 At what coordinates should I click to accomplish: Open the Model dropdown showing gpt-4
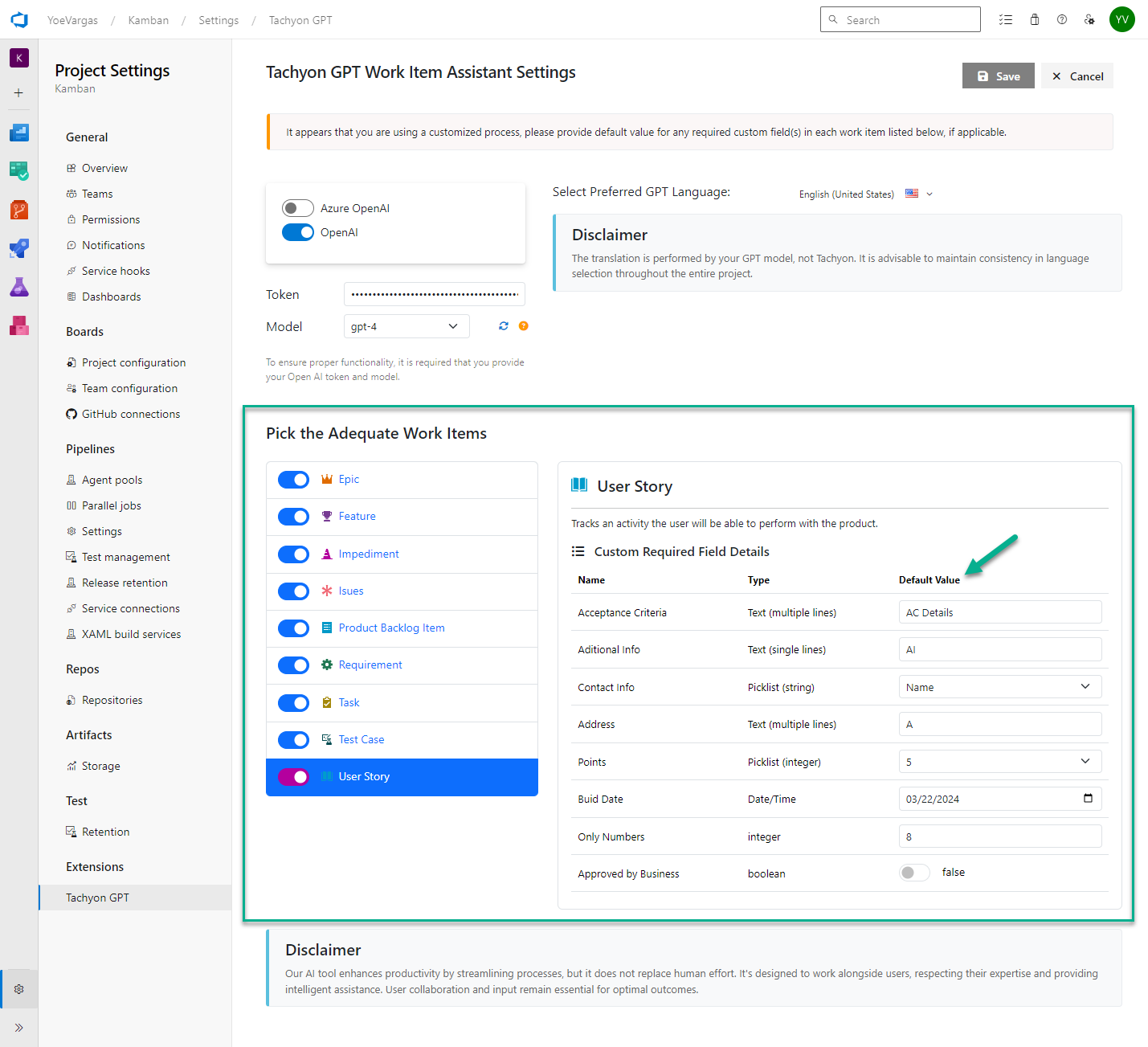click(x=406, y=326)
